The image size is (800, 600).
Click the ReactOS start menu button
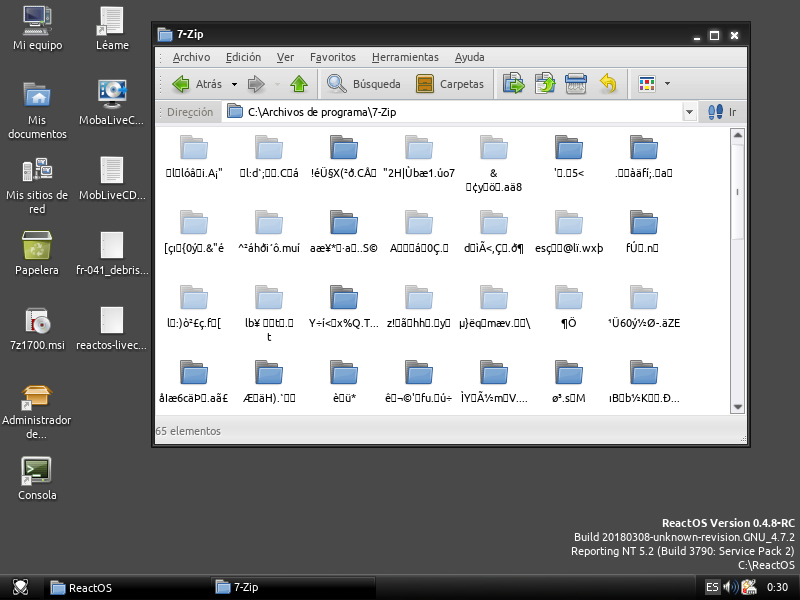pyautogui.click(x=20, y=587)
